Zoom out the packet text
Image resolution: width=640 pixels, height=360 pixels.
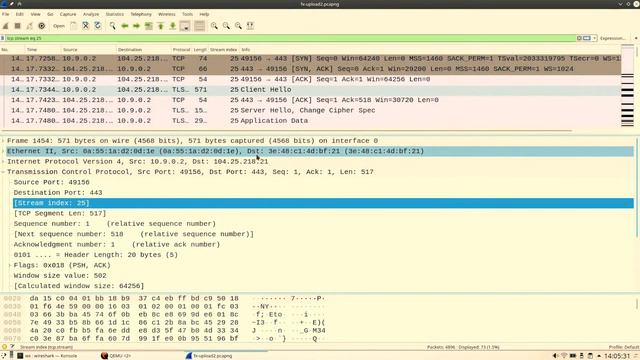coord(226,26)
